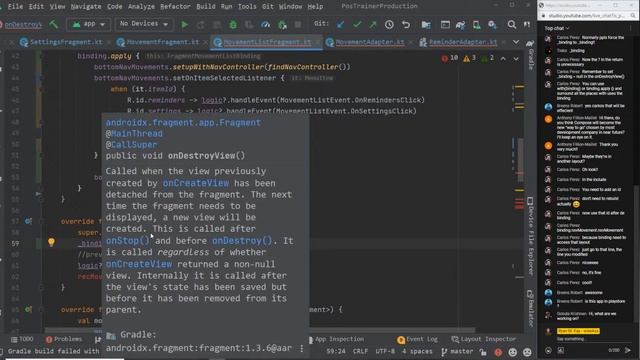The width and height of the screenshot is (640, 360).
Task: Click the Git Push arrow icon
Action: point(373,24)
